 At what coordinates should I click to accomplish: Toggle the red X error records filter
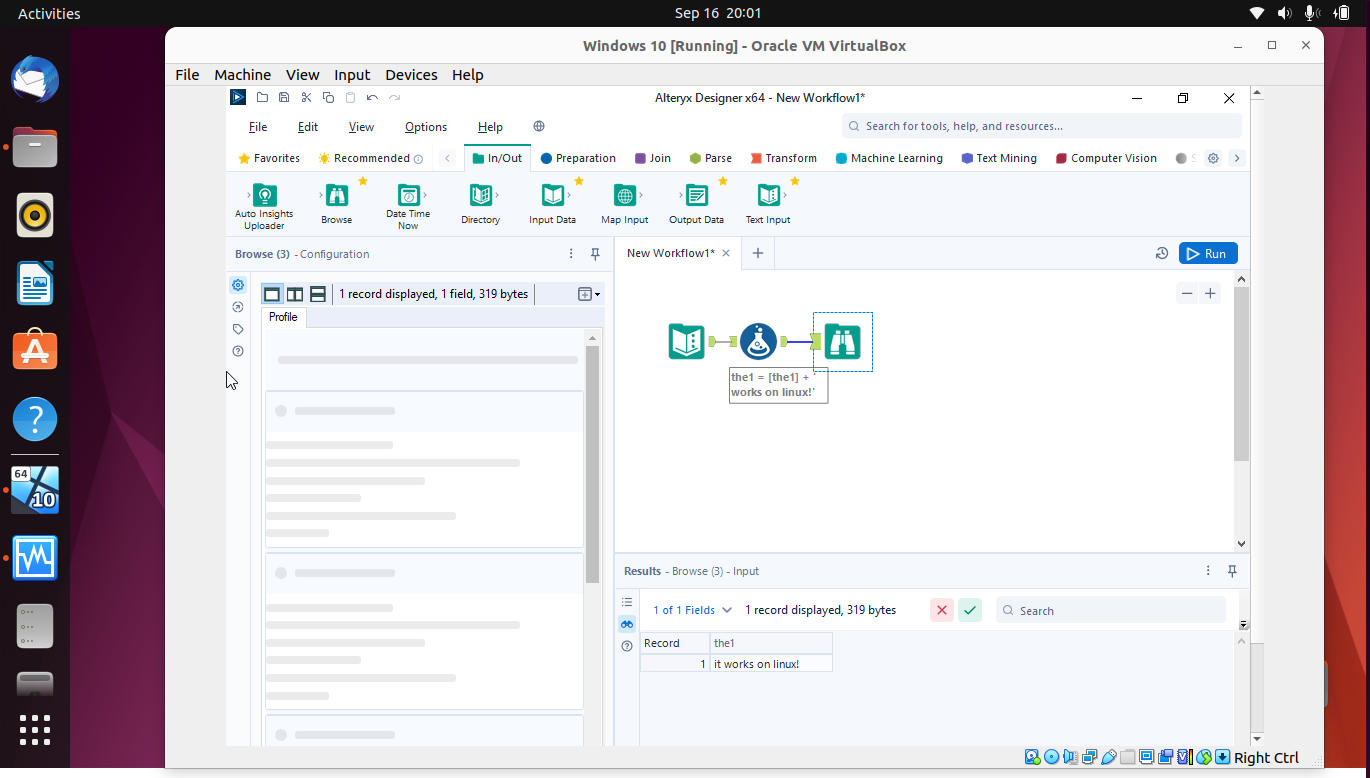[x=941, y=609]
